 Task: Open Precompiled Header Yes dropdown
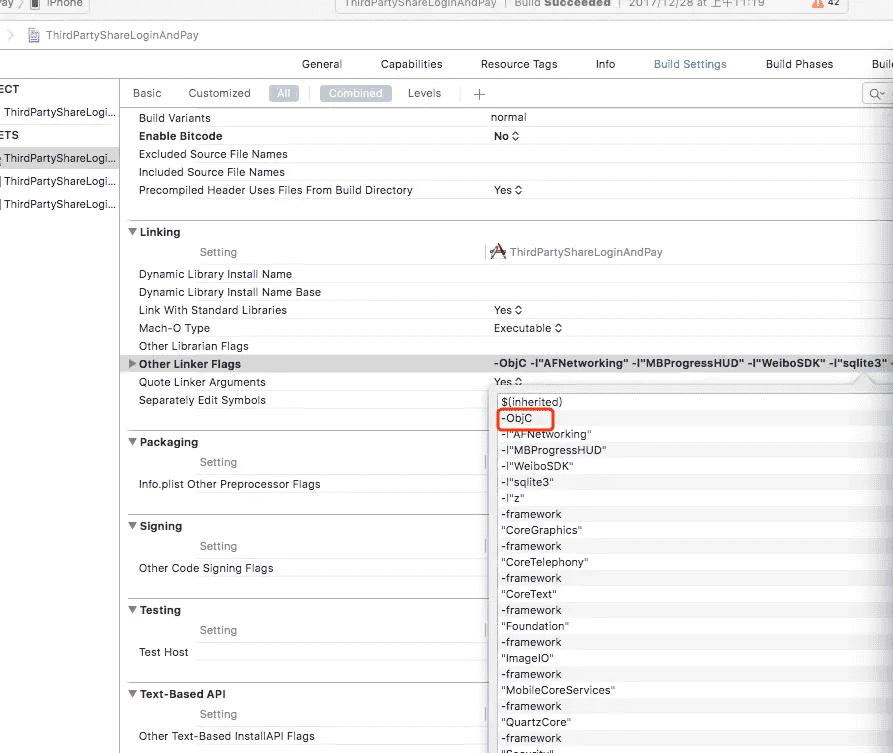[507, 190]
